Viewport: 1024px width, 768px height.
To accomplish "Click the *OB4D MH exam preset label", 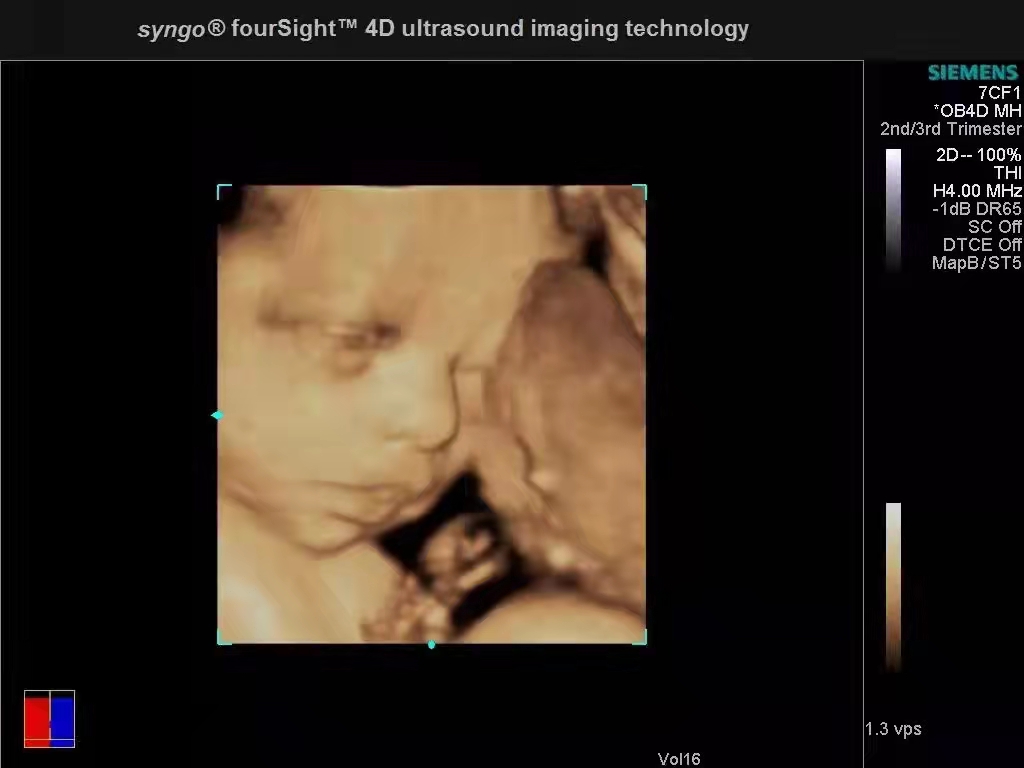I will pos(978,111).
